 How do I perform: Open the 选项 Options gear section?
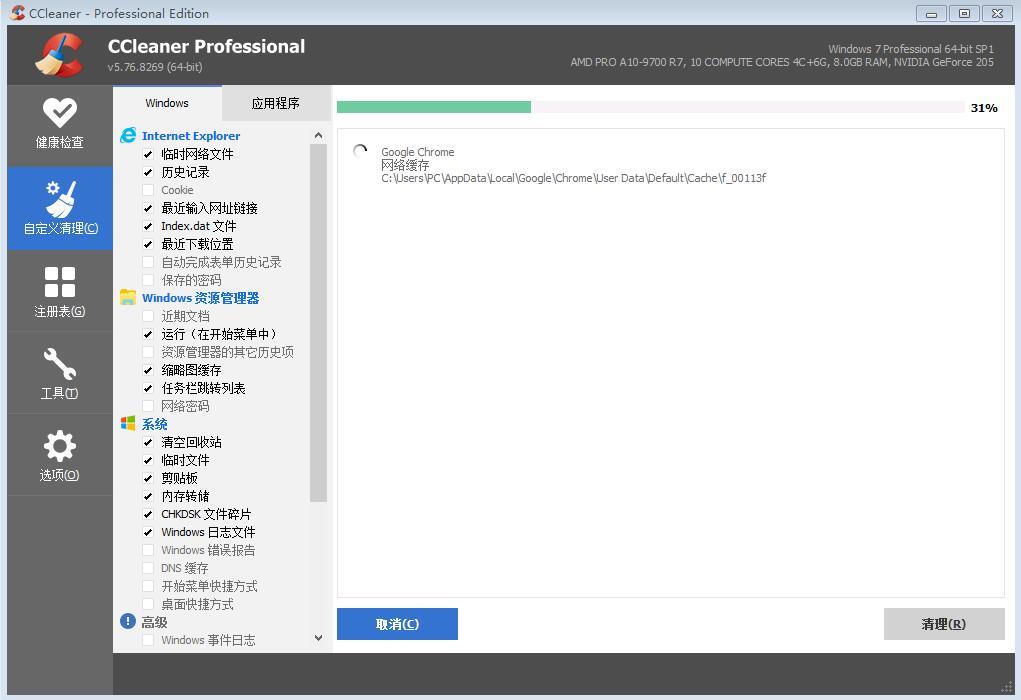pyautogui.click(x=59, y=455)
